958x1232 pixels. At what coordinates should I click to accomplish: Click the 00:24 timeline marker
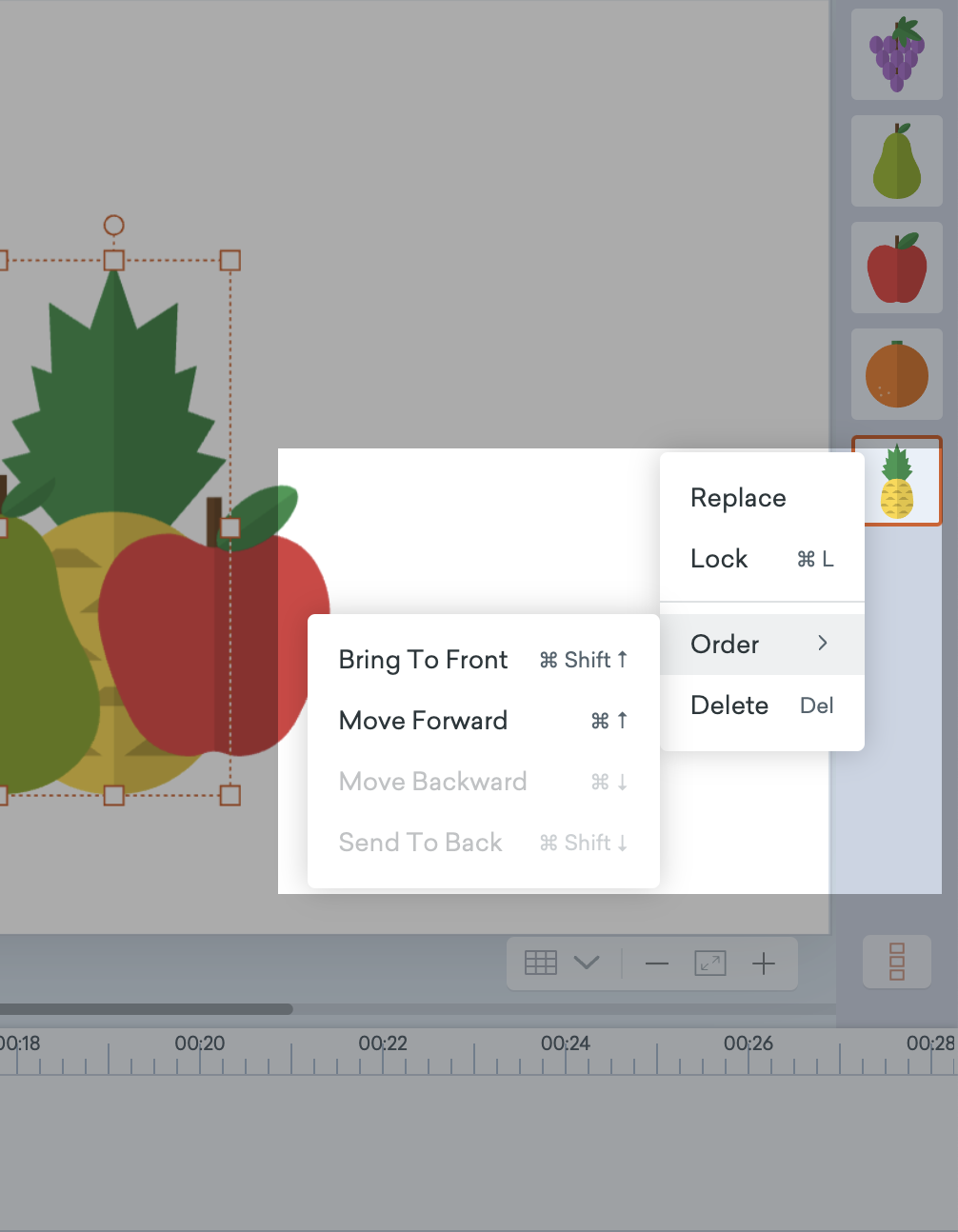coord(566,1044)
